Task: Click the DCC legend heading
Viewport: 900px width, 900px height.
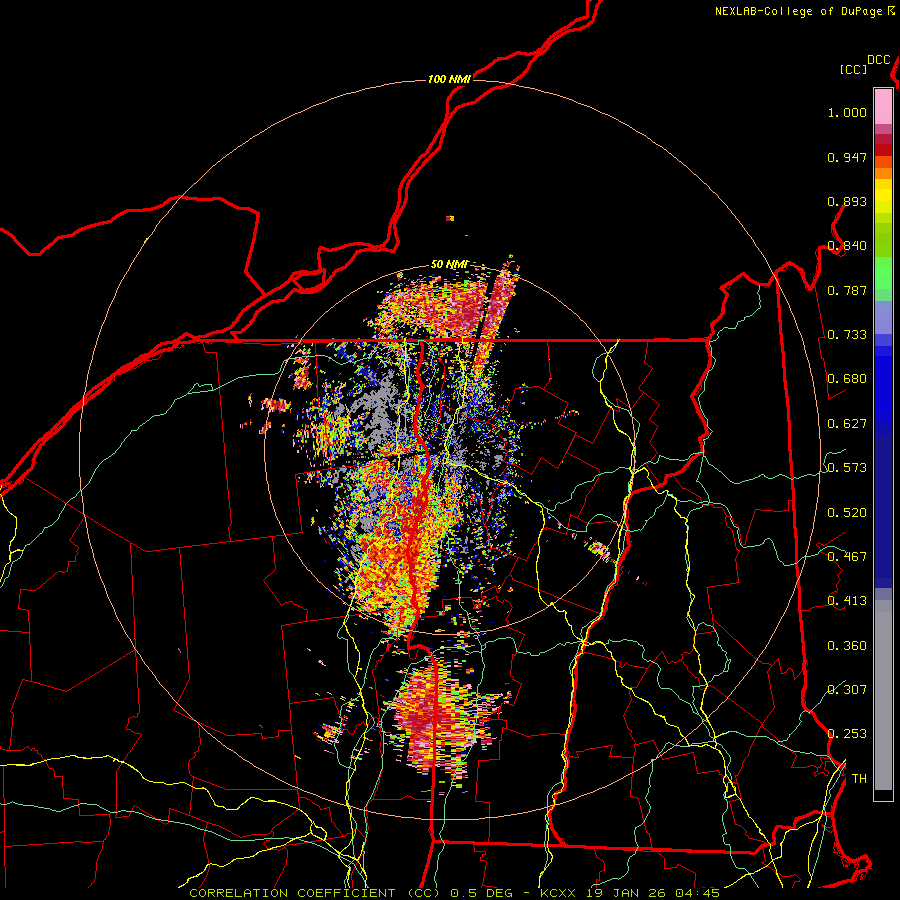Action: click(878, 60)
